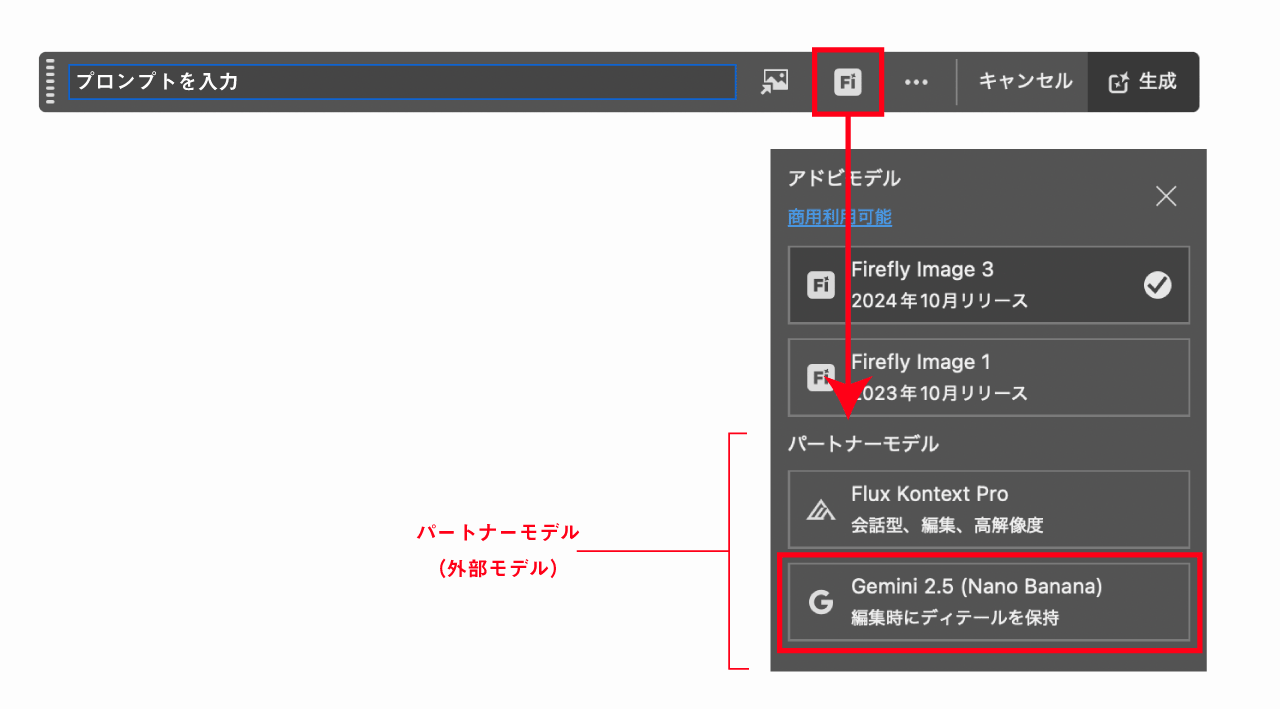Screen dimensions: 1280x709
Task: Select the Firefly Image 1 model
Action: tap(989, 377)
